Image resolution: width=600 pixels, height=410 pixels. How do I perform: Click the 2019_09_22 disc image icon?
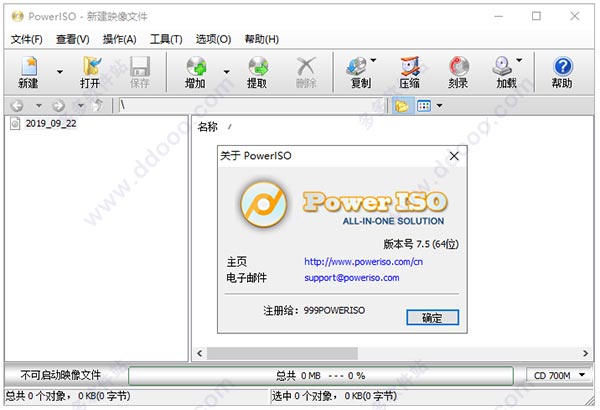pyautogui.click(x=15, y=124)
